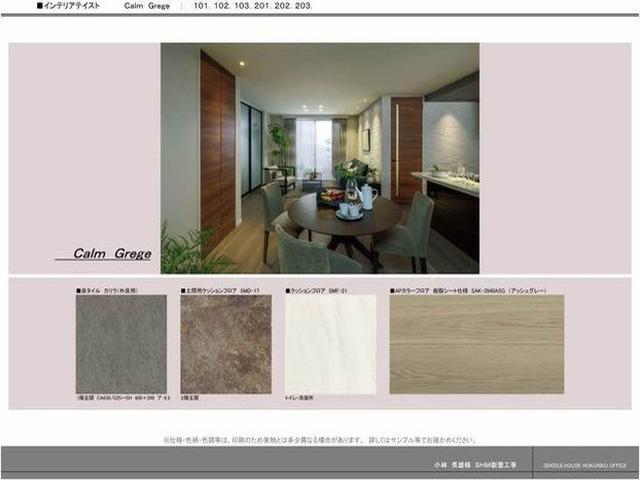
Task: Click the インテリアテイスト header label
Action: tap(68, 6)
